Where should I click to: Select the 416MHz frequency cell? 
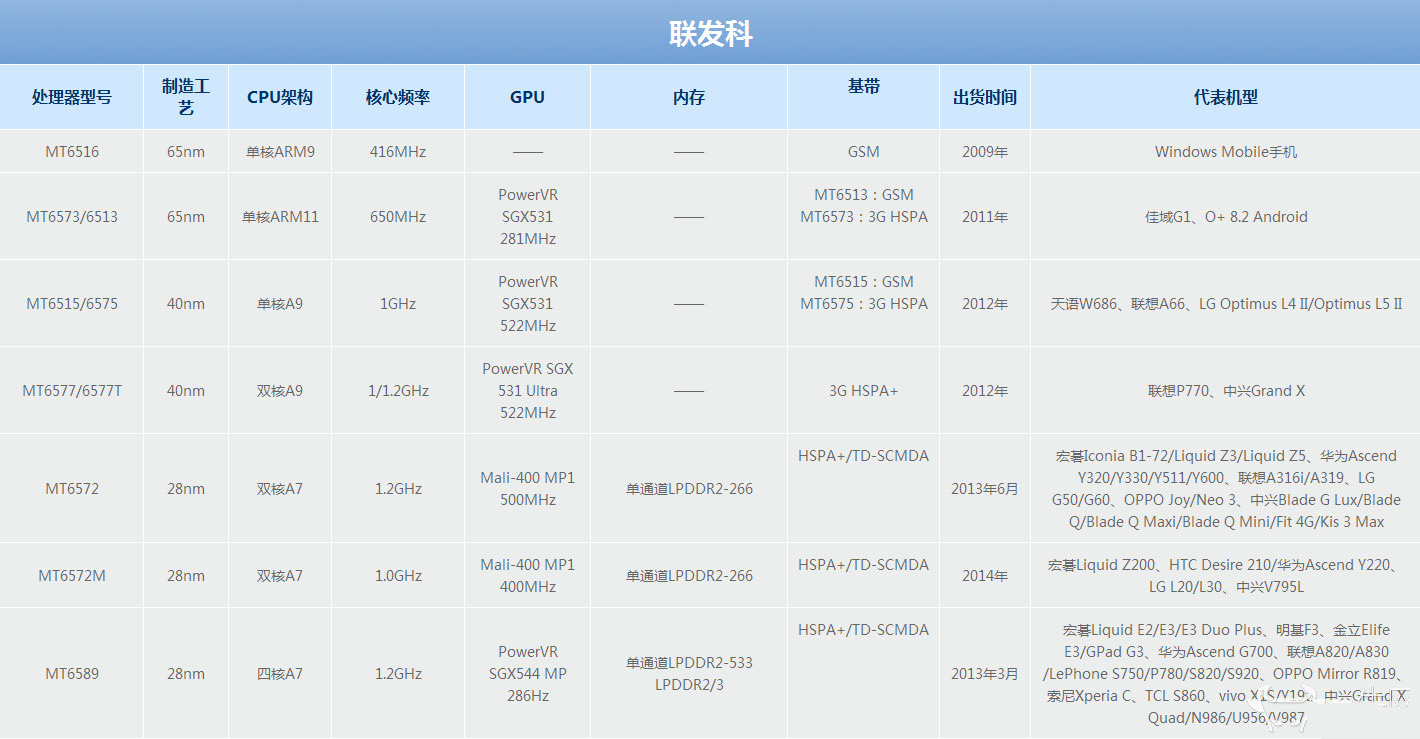point(398,152)
